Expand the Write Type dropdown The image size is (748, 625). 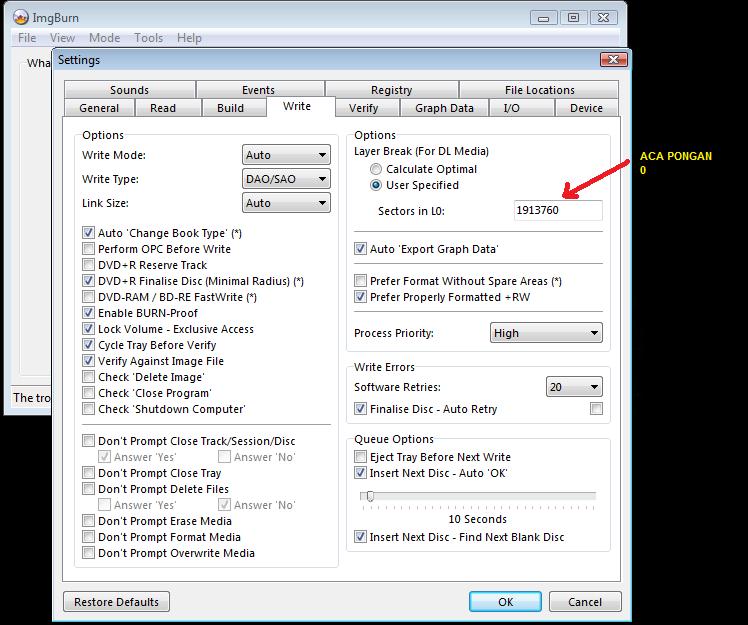click(x=286, y=179)
